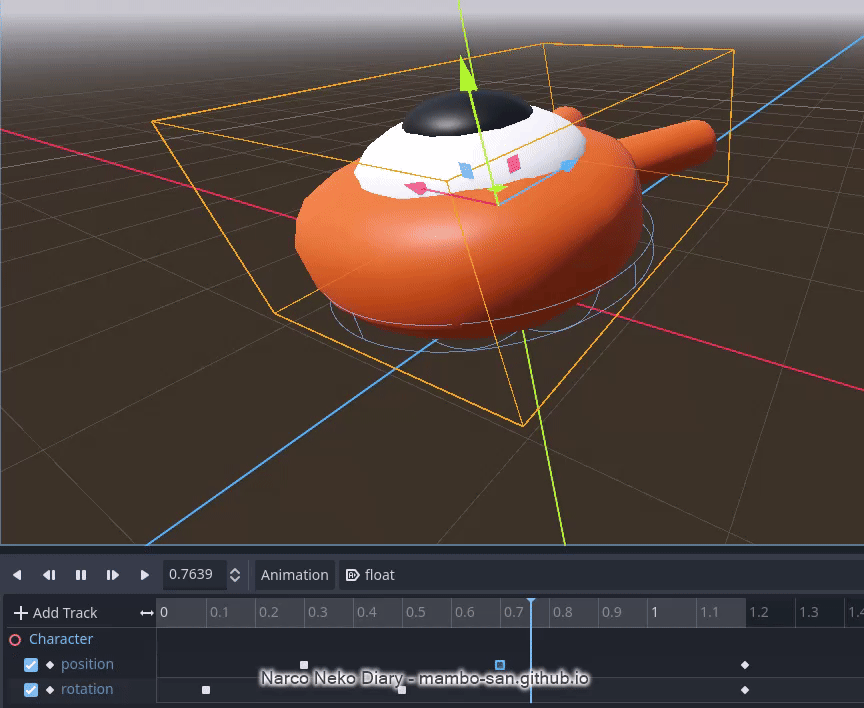Click Add Track button
This screenshot has width=864, height=708.
(56, 613)
